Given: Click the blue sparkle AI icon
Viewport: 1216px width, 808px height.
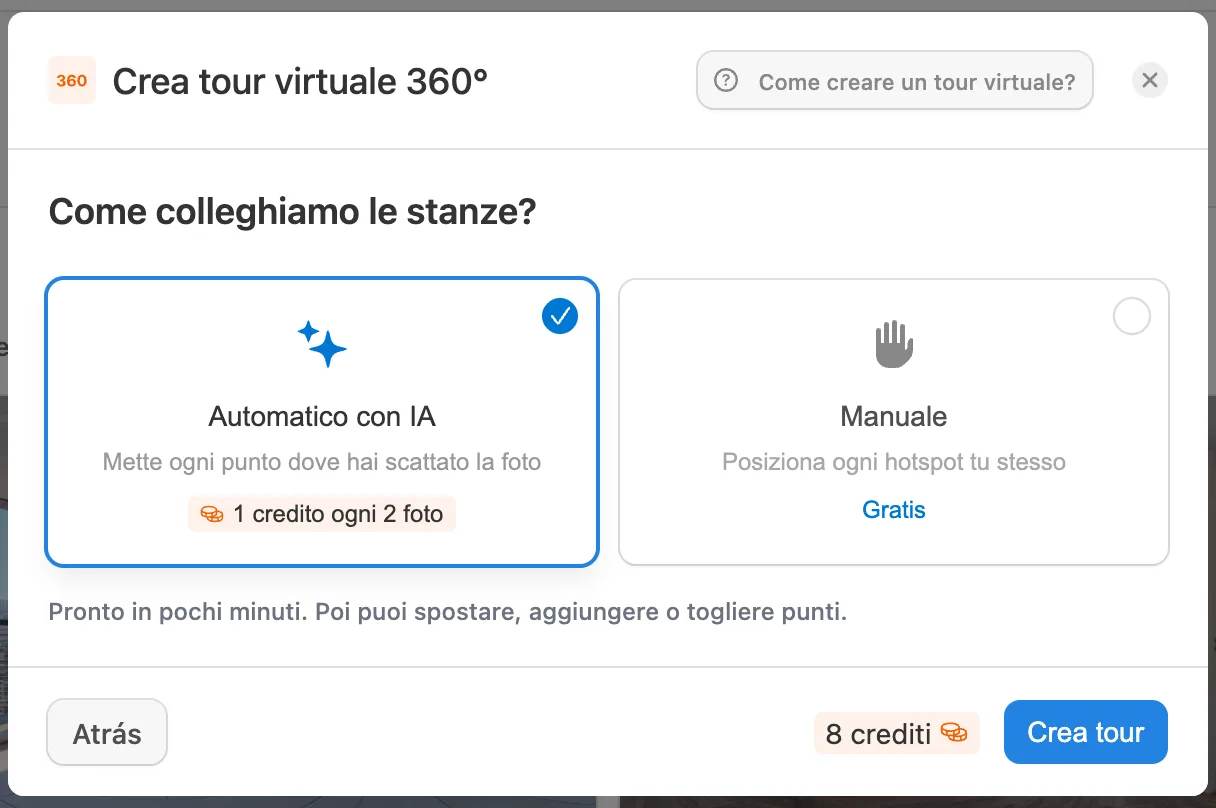Looking at the screenshot, I should (x=322, y=344).
